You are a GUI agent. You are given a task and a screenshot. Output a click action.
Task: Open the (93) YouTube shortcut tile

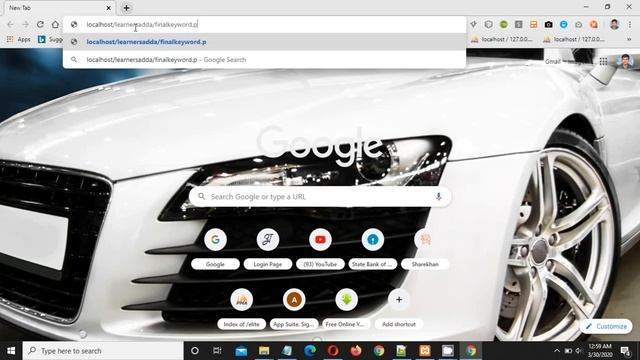(x=320, y=248)
